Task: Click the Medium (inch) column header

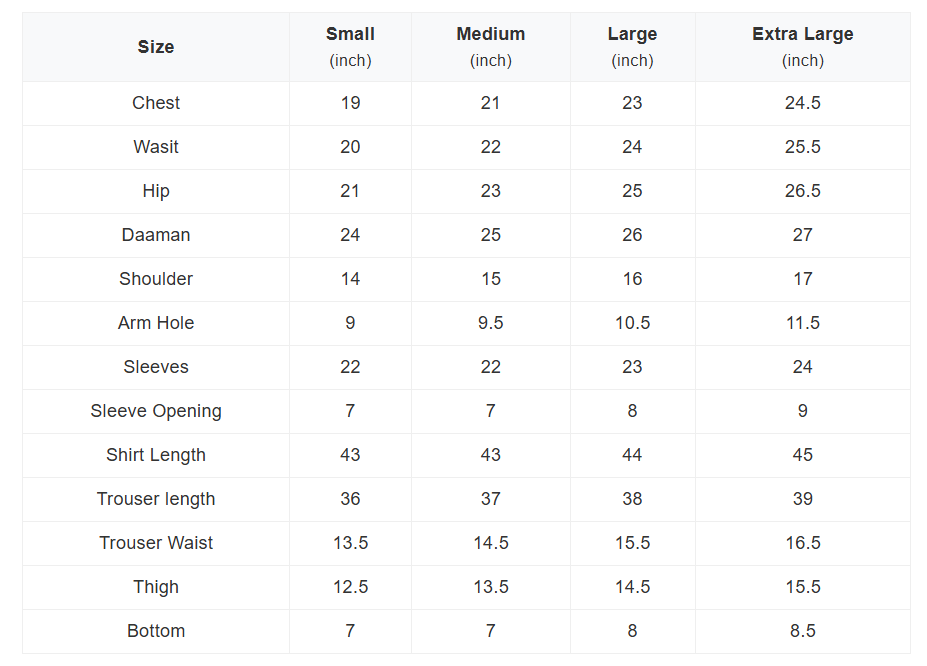Action: 490,47
